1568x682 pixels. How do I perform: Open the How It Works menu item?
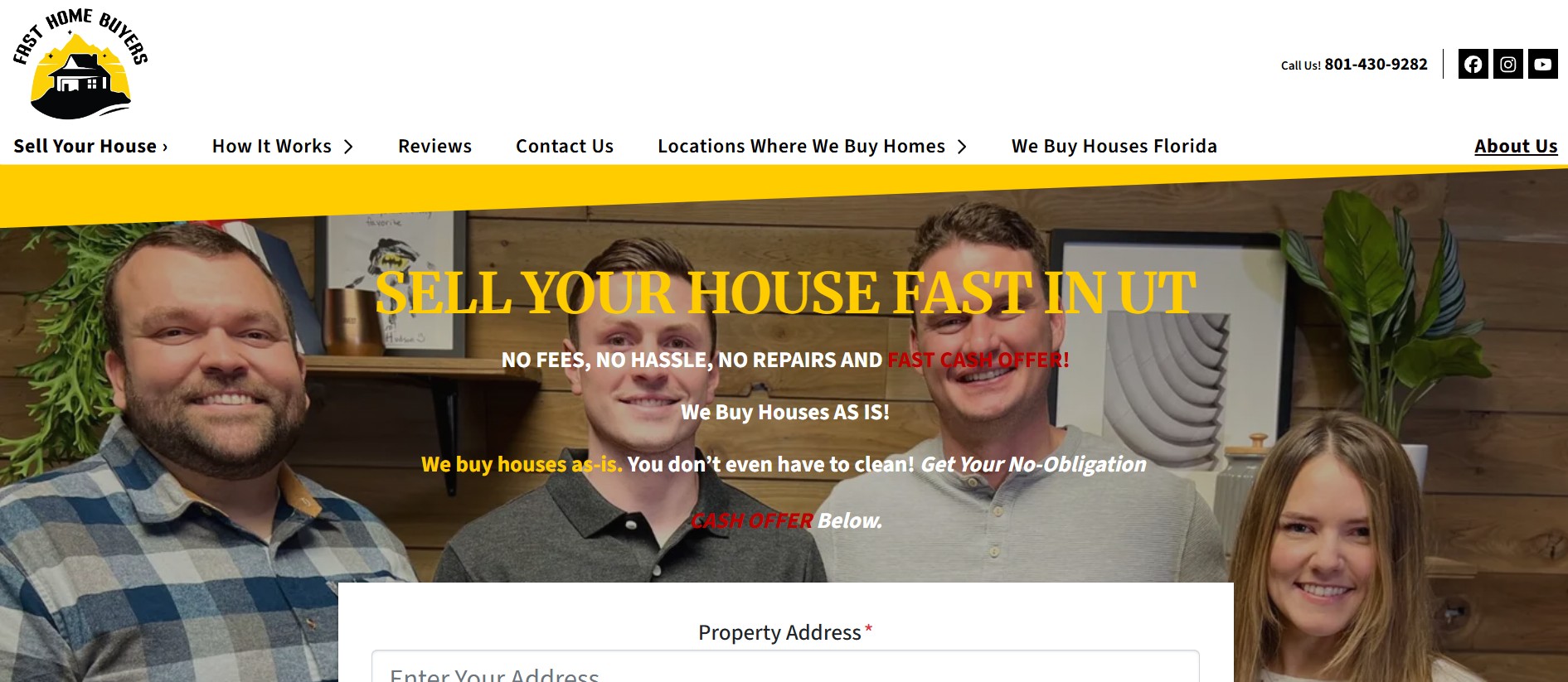point(272,146)
